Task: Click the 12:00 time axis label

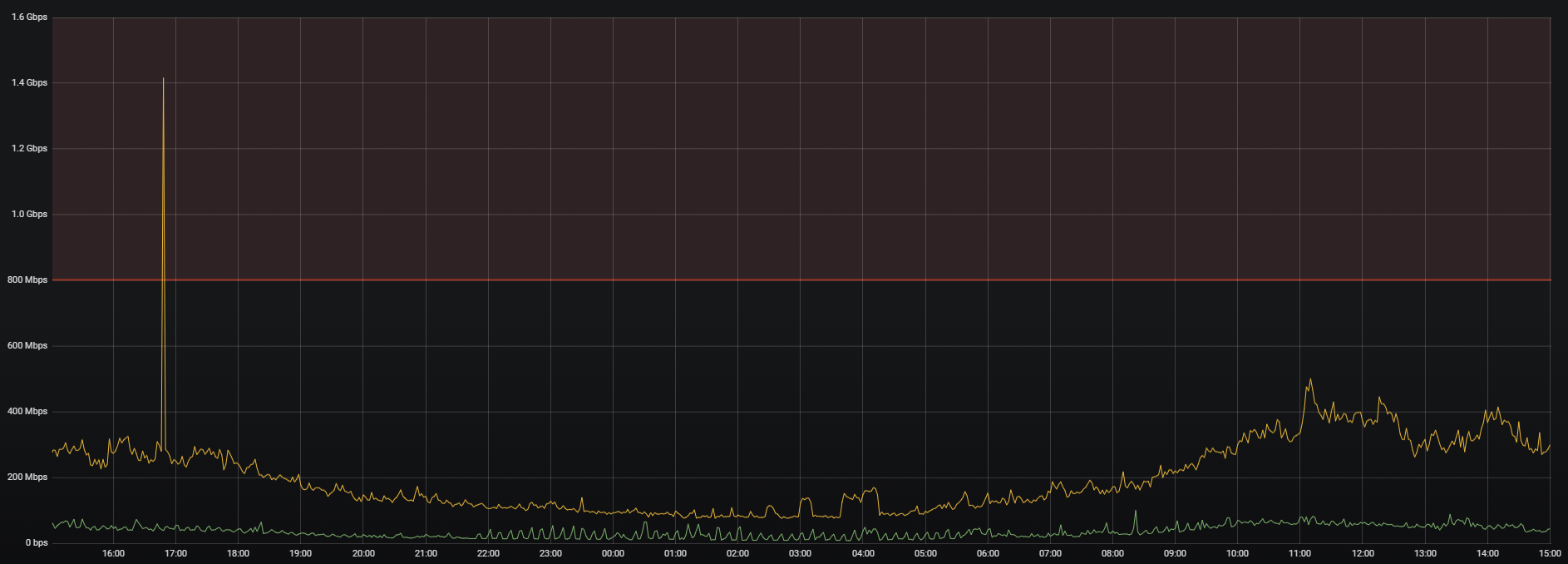Action: (x=1363, y=554)
